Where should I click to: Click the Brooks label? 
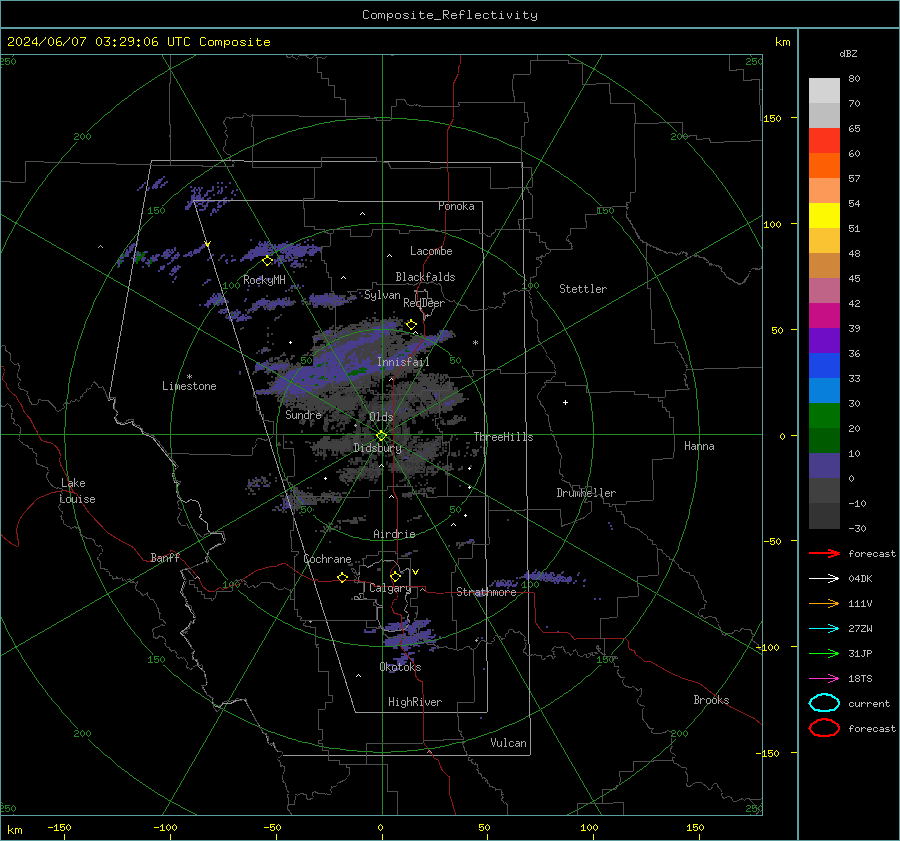(x=711, y=700)
